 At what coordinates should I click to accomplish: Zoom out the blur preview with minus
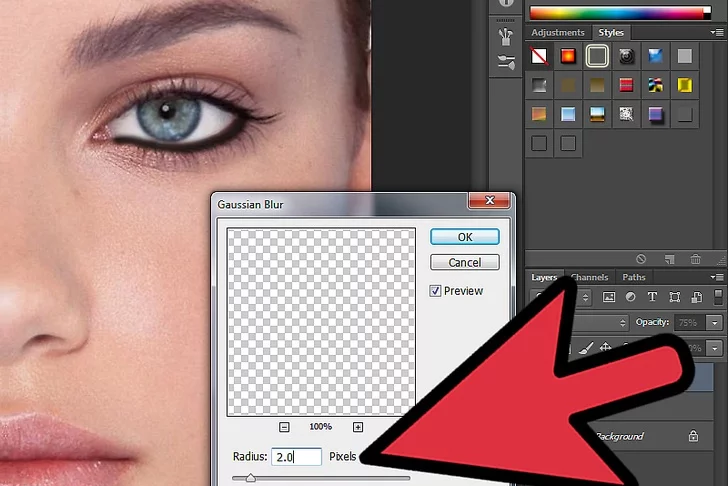(x=284, y=426)
